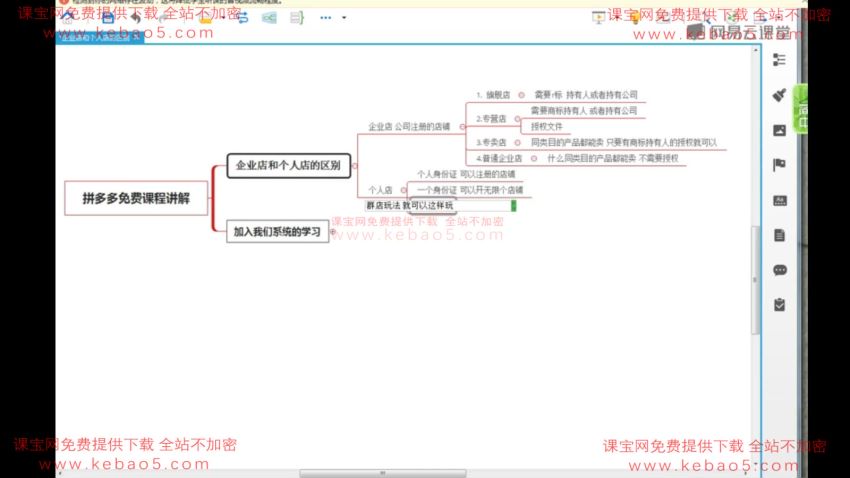Image resolution: width=850 pixels, height=478 pixels.
Task: Open the Notes page icon in sidebar
Action: pyautogui.click(x=779, y=235)
